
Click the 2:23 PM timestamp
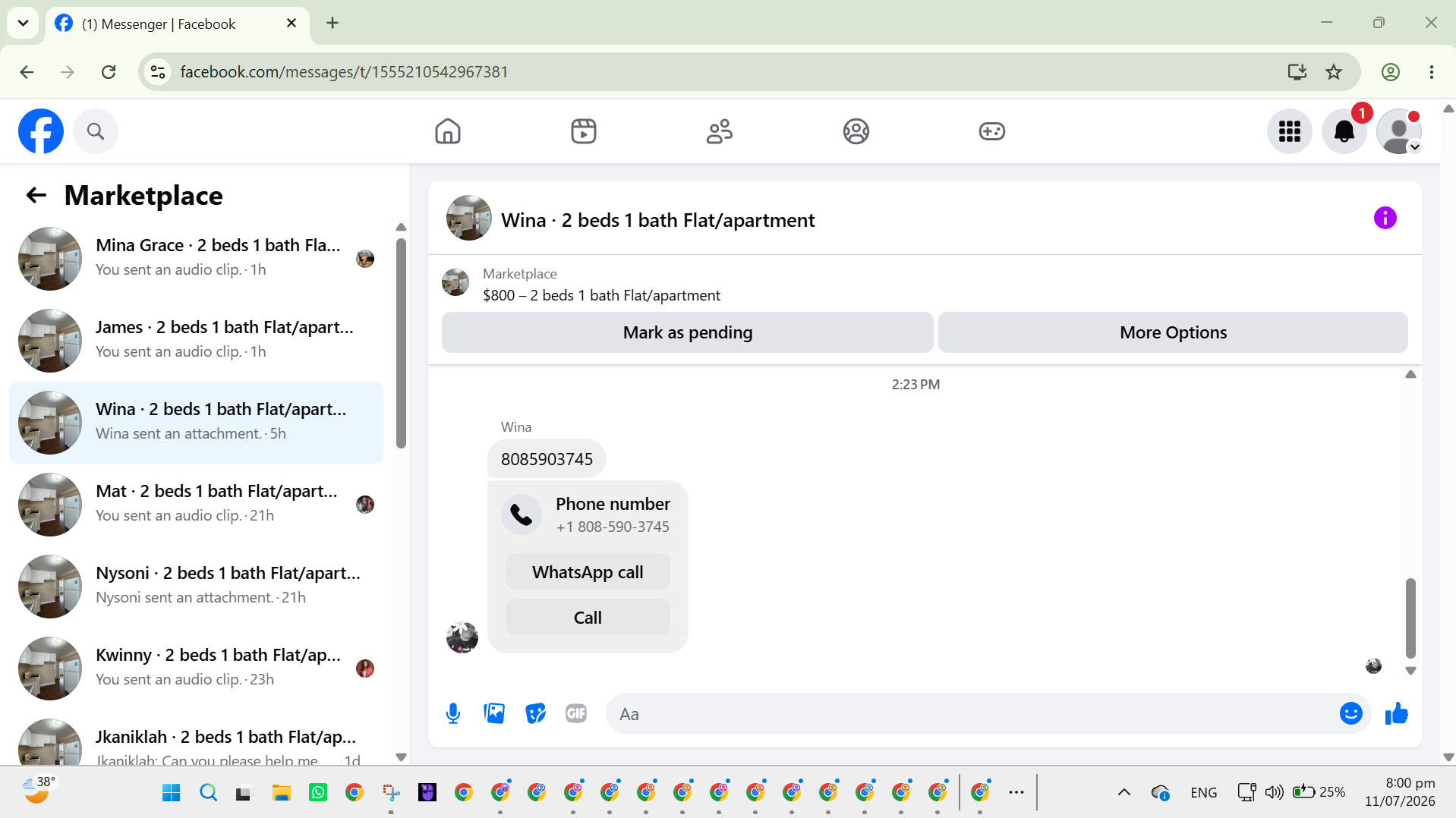tap(916, 385)
